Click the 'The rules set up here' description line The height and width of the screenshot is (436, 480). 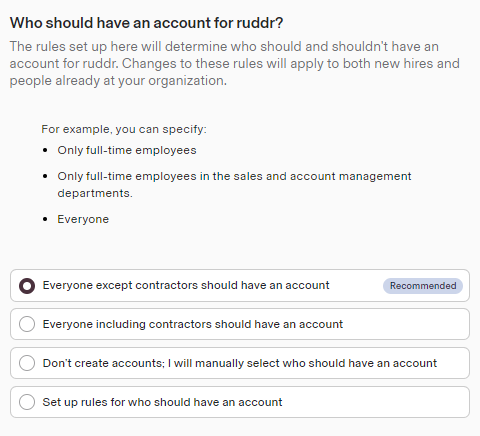pos(224,47)
